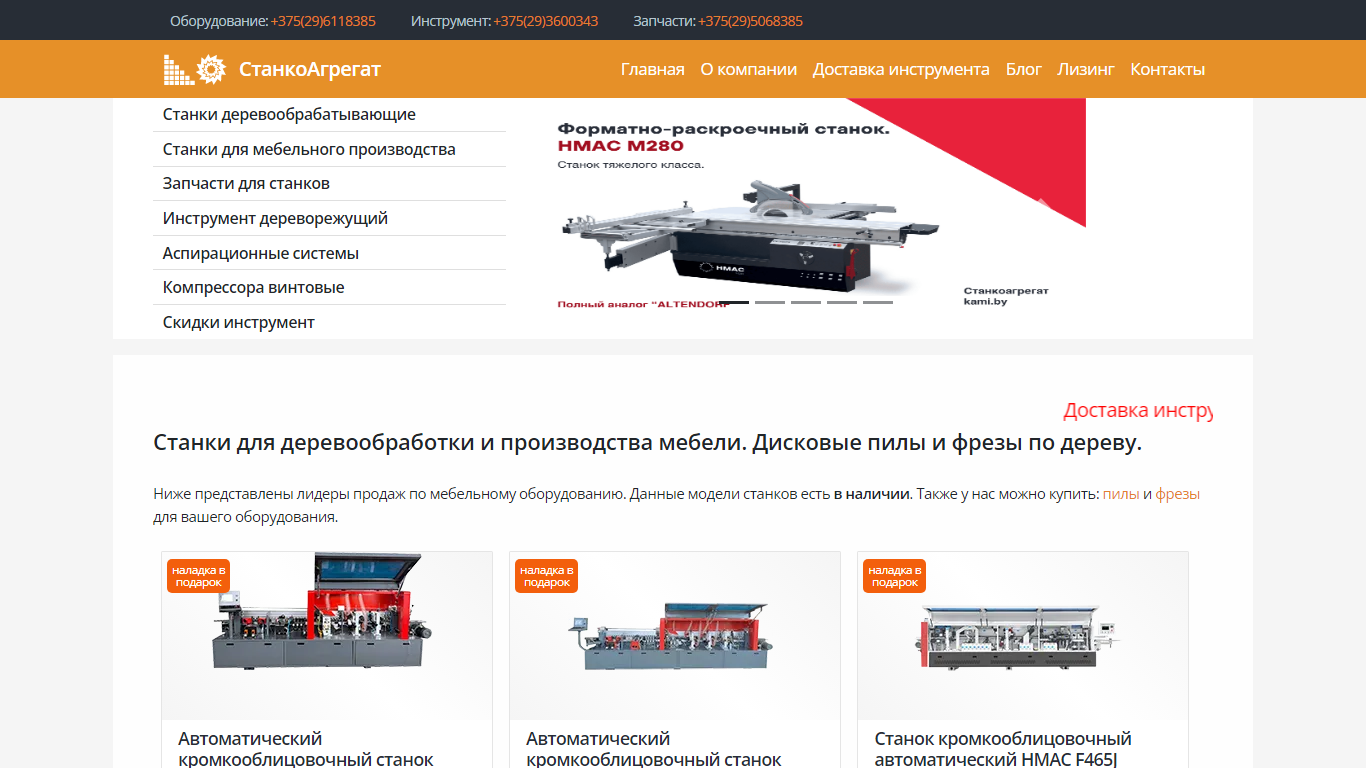Click the bold text в наличии

872,494
